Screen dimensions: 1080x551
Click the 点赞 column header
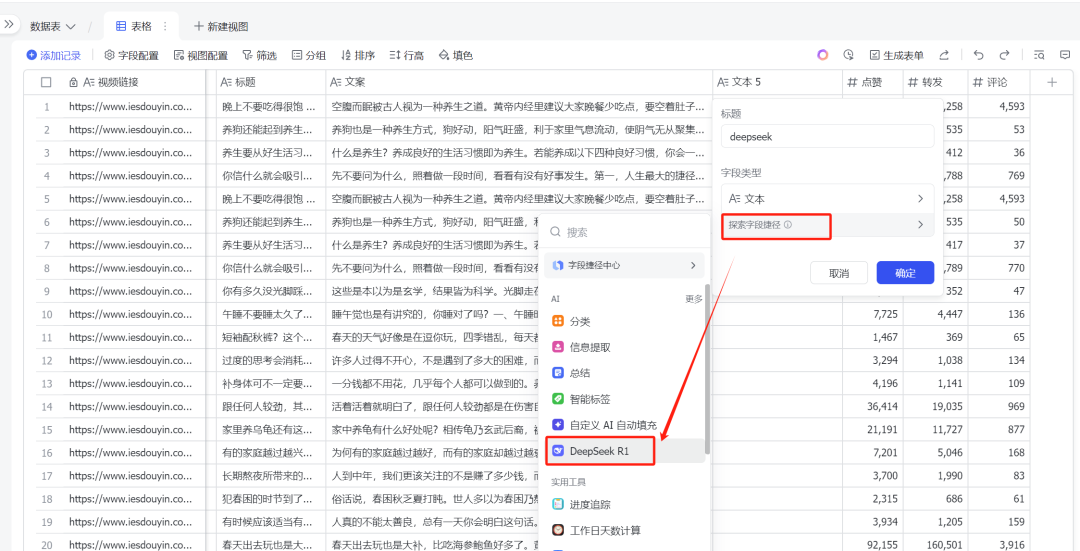(x=873, y=82)
